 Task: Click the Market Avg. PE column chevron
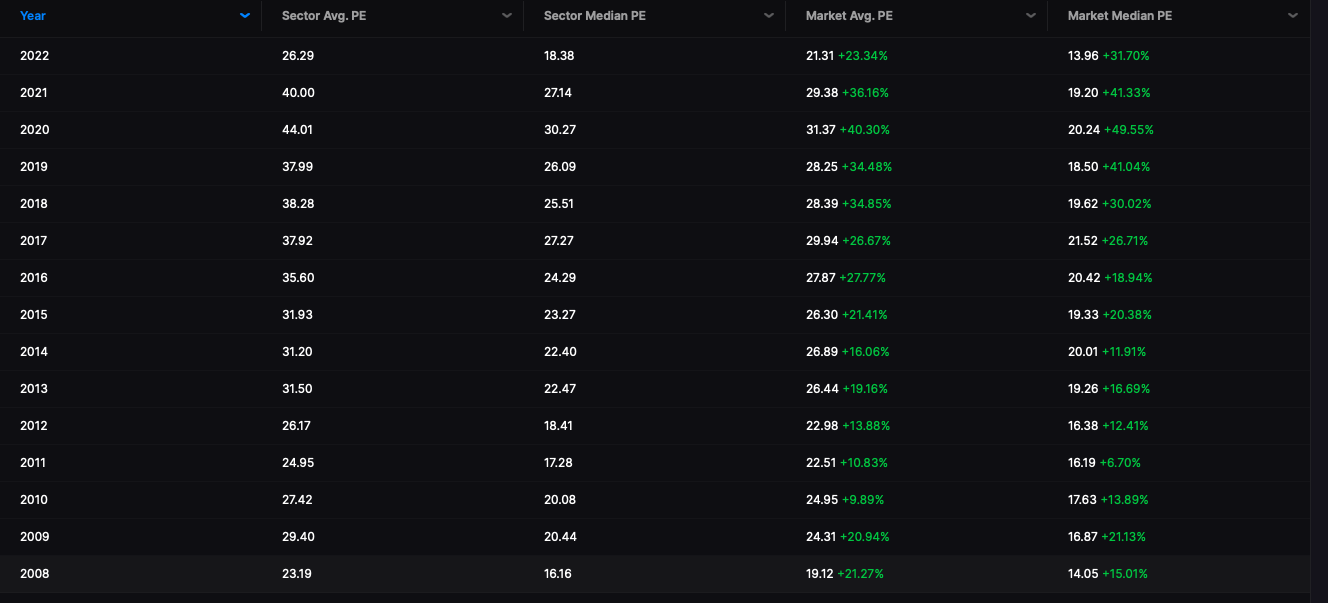coord(1031,16)
